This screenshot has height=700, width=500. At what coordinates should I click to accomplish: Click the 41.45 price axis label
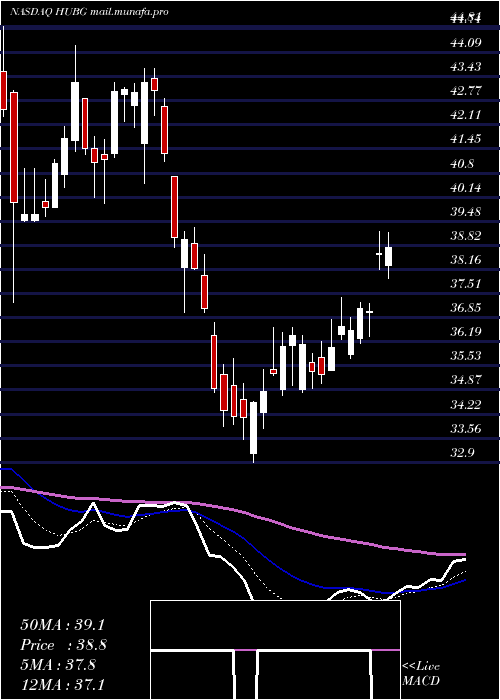click(467, 139)
